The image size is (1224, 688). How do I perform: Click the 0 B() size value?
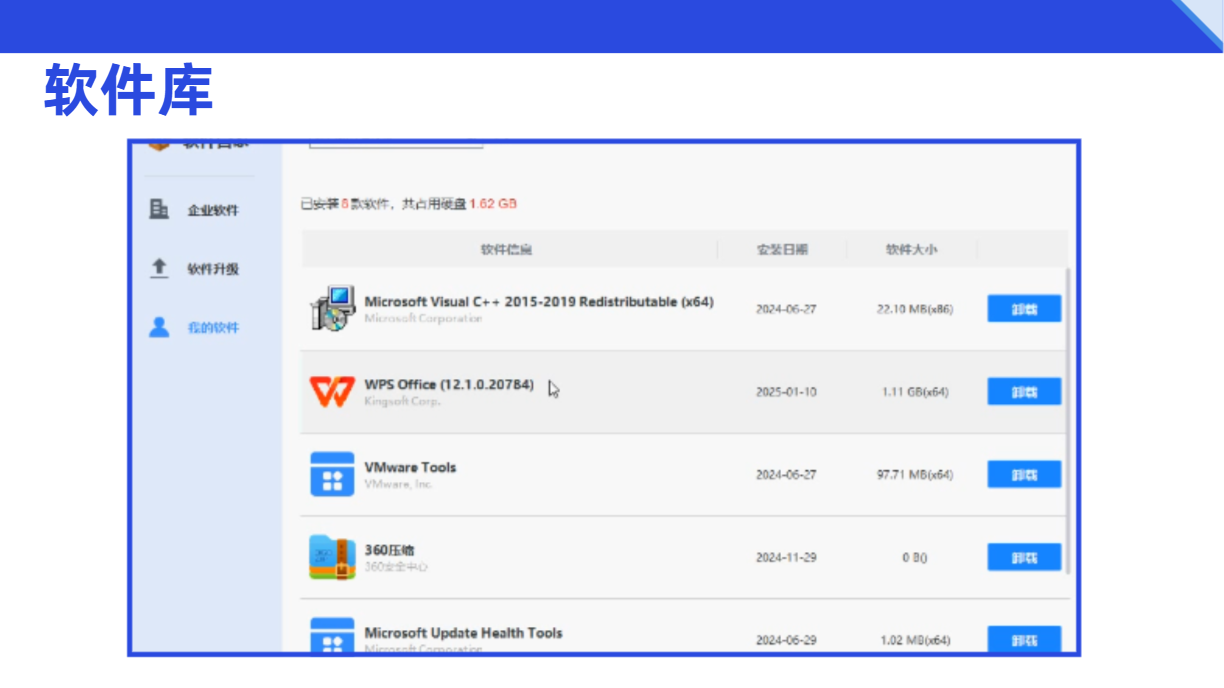coord(914,558)
